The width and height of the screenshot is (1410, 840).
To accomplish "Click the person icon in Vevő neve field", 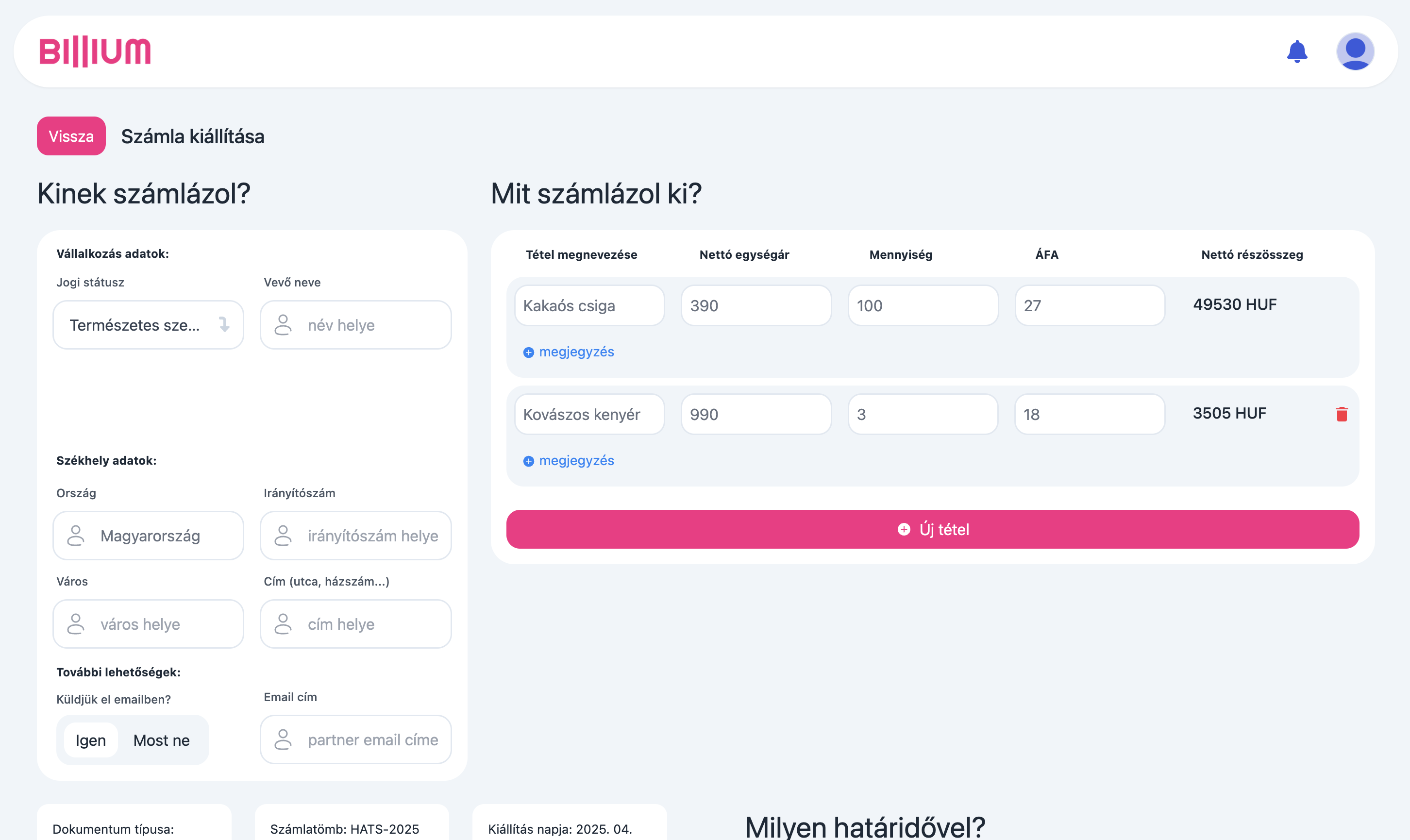I will tap(283, 325).
